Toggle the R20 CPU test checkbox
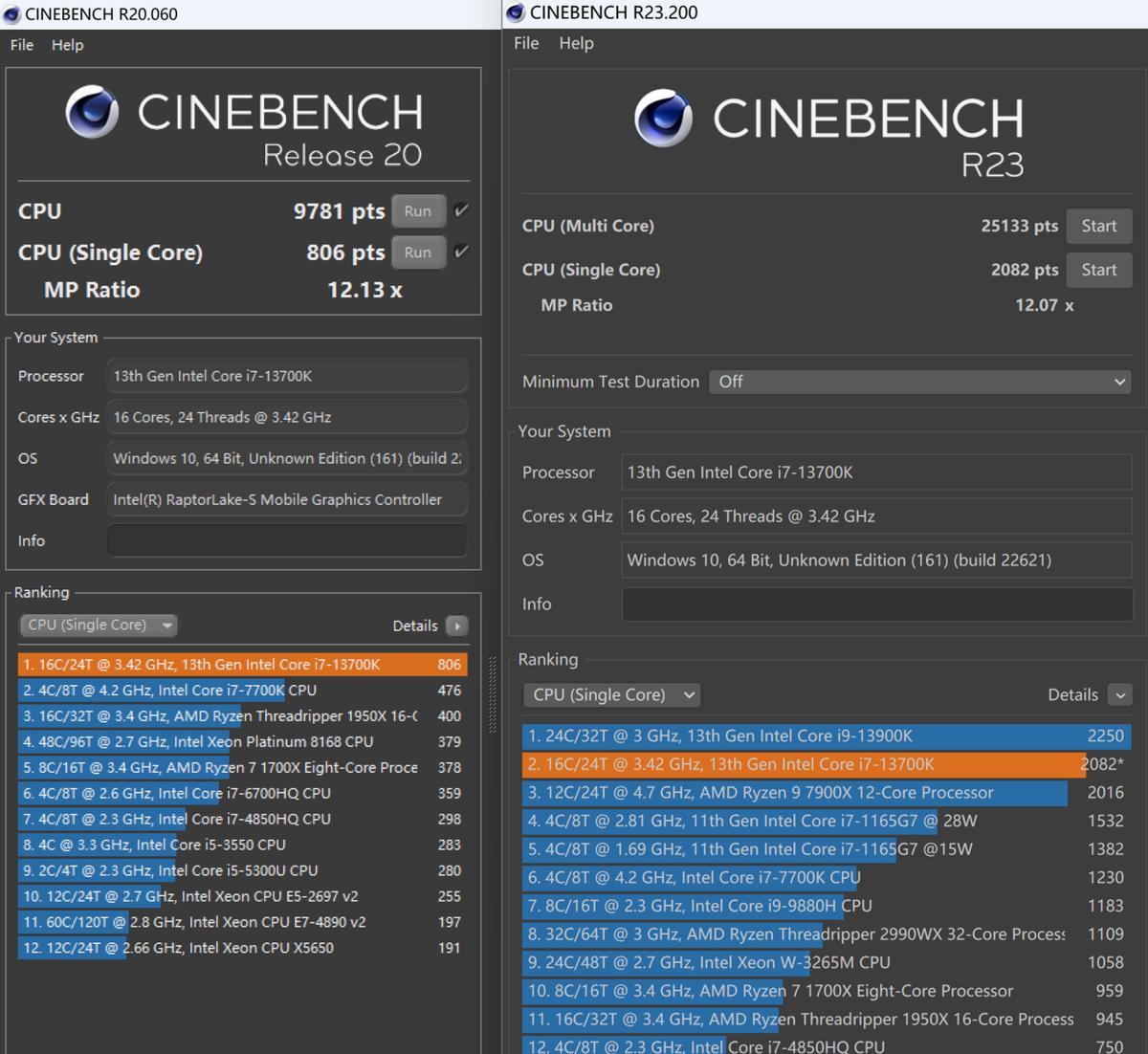 [461, 210]
